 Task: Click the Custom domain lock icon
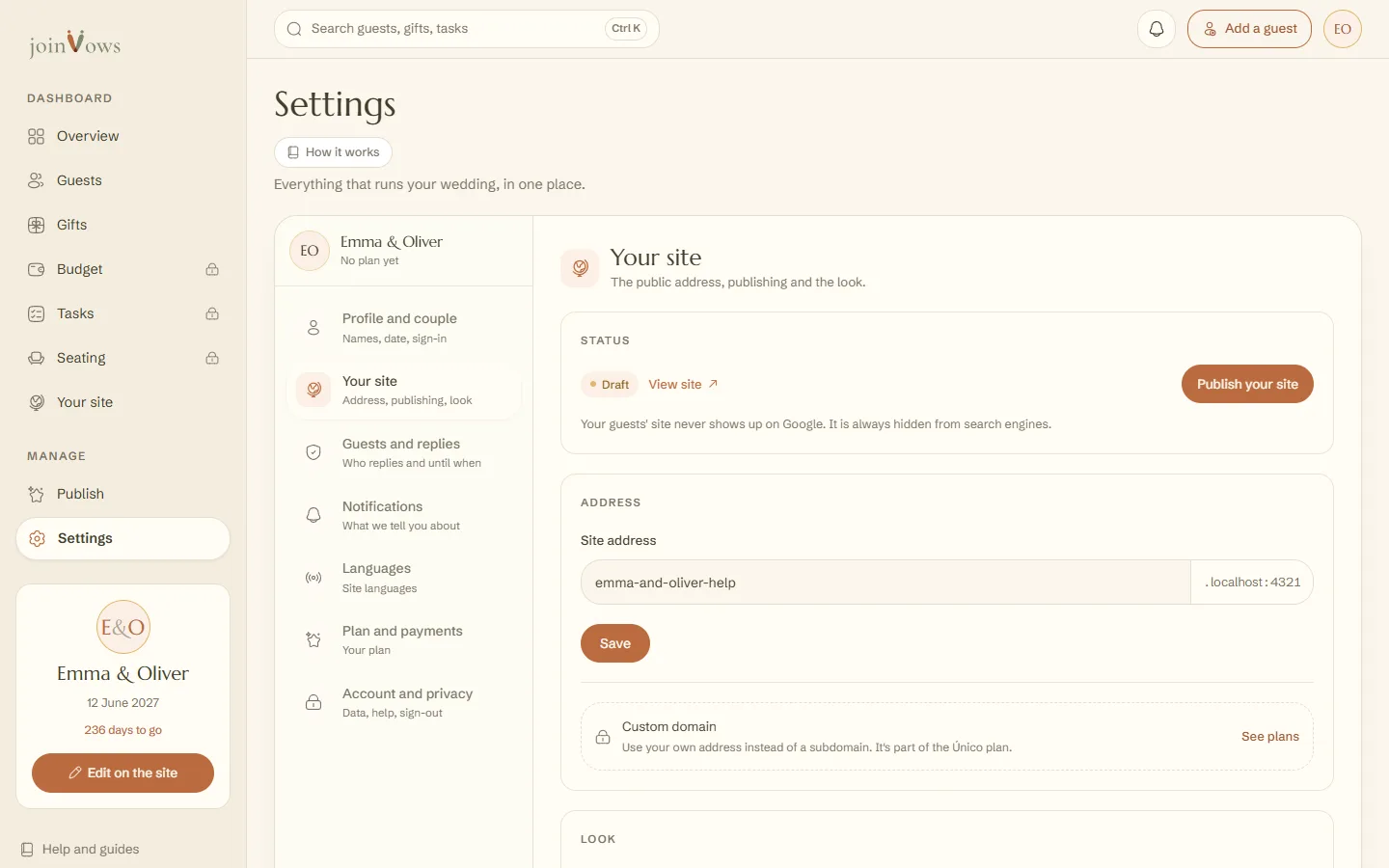click(x=603, y=737)
